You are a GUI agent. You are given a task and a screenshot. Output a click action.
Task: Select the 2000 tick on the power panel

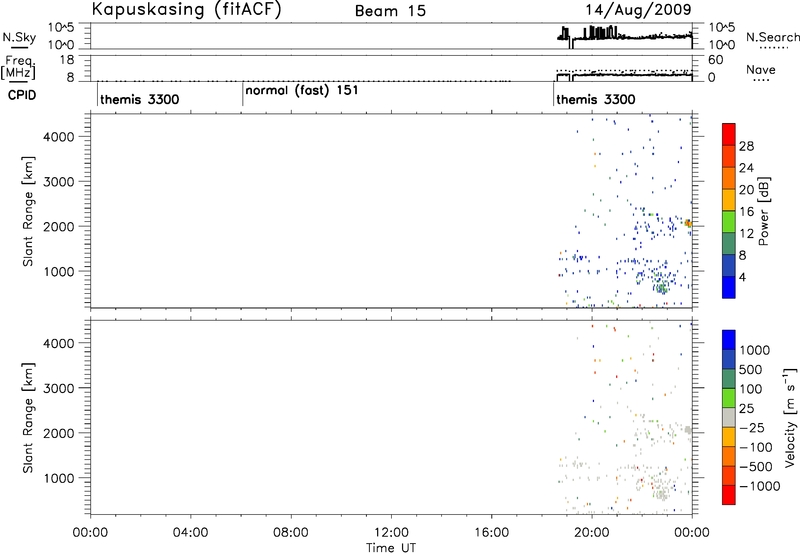(59, 226)
